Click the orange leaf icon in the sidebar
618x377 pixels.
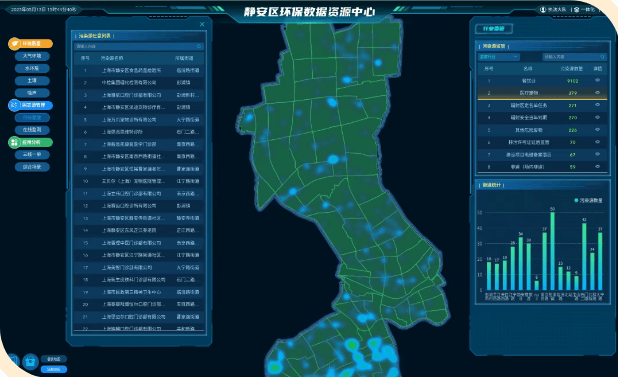click(x=14, y=43)
